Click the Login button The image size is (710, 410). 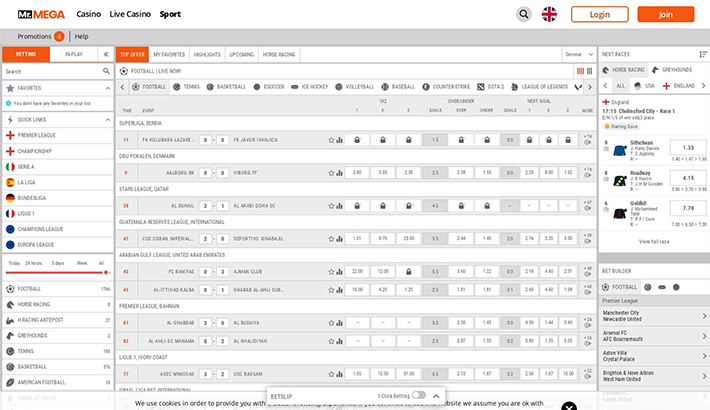(x=600, y=14)
